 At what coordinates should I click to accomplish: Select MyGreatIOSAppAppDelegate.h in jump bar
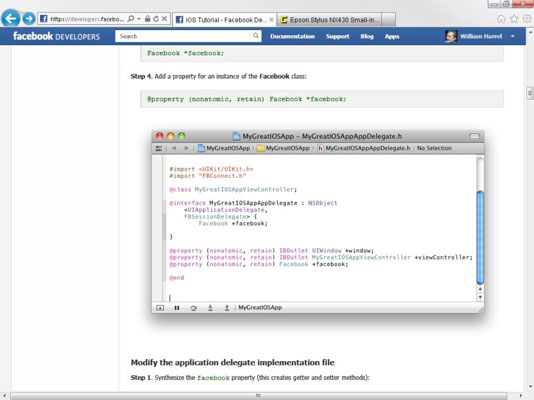coord(364,148)
